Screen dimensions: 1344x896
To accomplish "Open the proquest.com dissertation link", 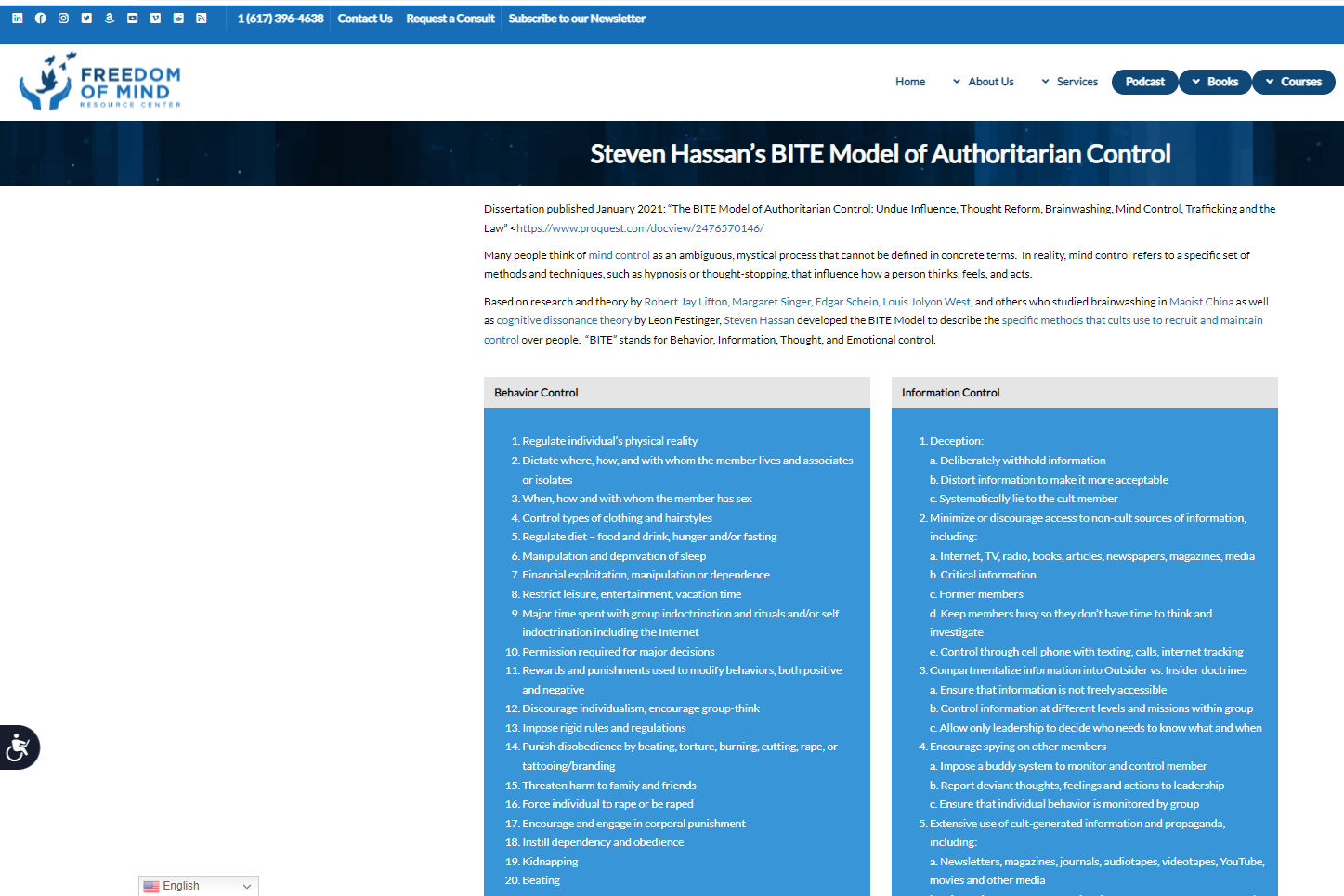I will point(640,228).
